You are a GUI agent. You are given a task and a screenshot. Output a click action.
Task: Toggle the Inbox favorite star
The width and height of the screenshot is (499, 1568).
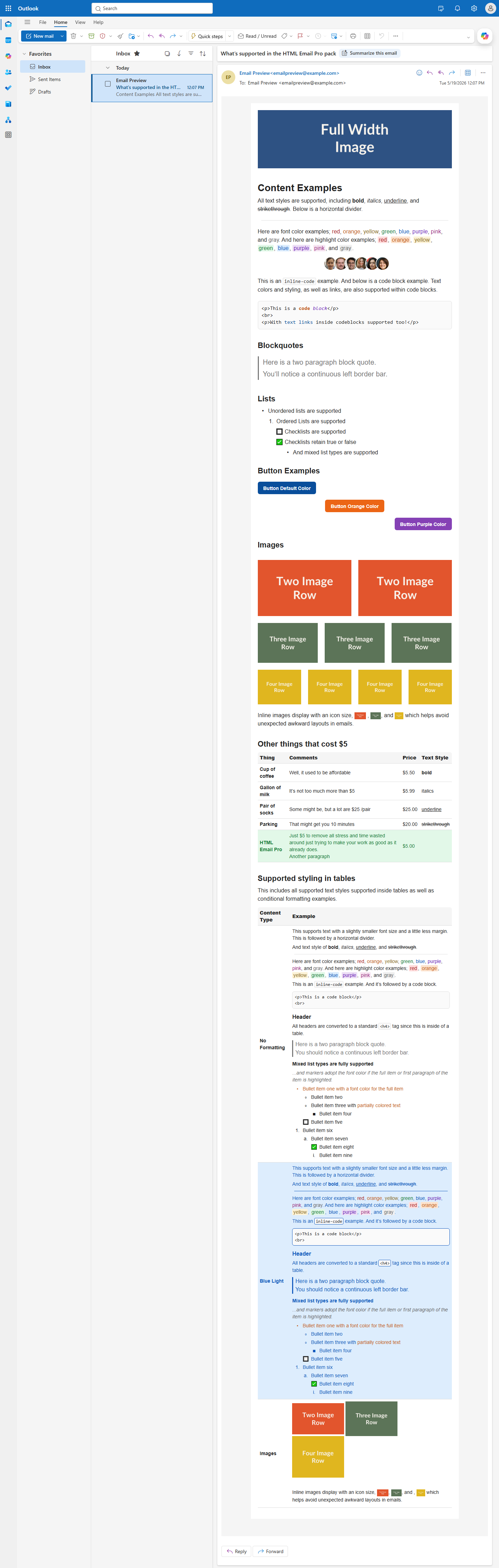(137, 54)
